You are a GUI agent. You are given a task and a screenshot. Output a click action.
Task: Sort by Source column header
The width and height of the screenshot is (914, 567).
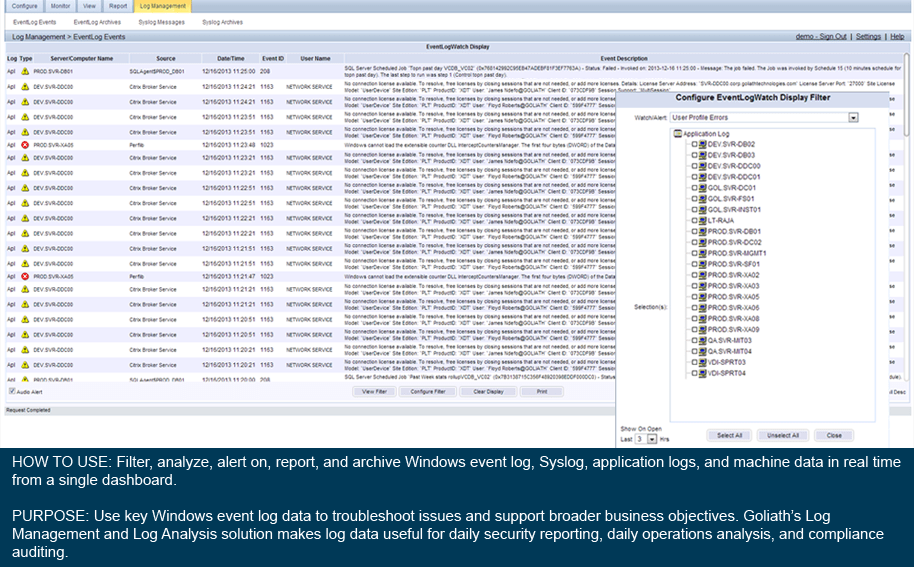point(166,58)
